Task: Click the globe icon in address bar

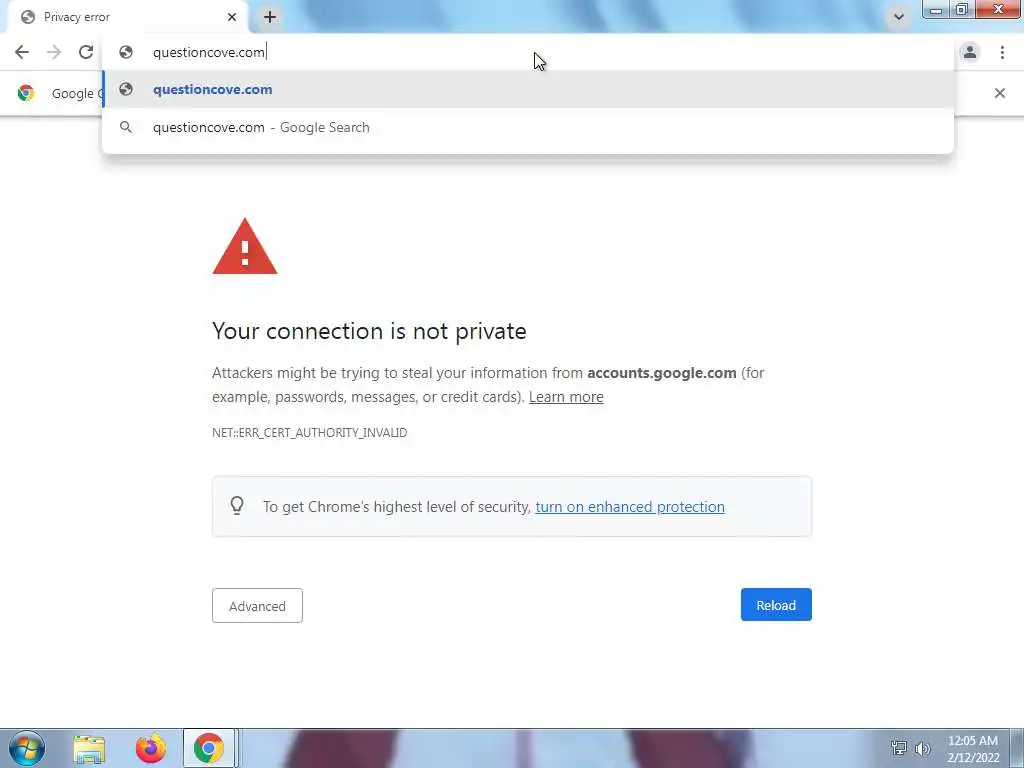Action: pos(126,52)
